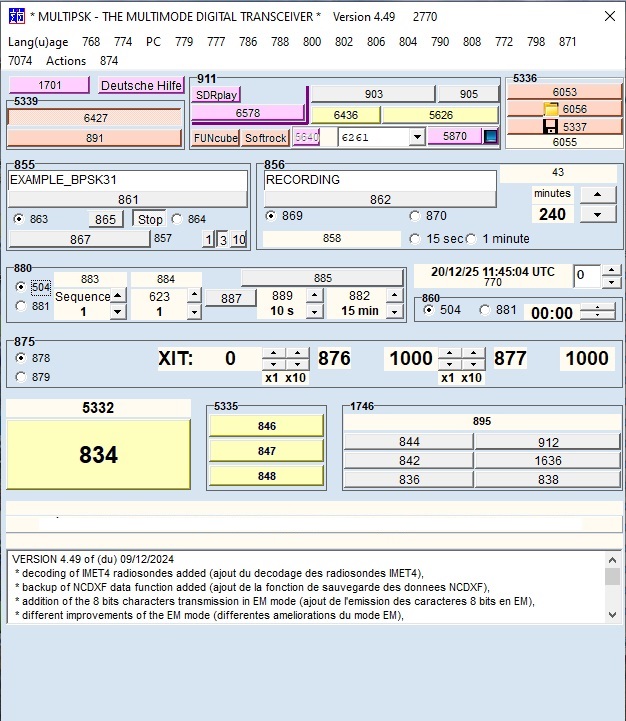Image resolution: width=626 pixels, height=721 pixels.
Task: Click in the RECORDING text field
Action: click(380, 180)
